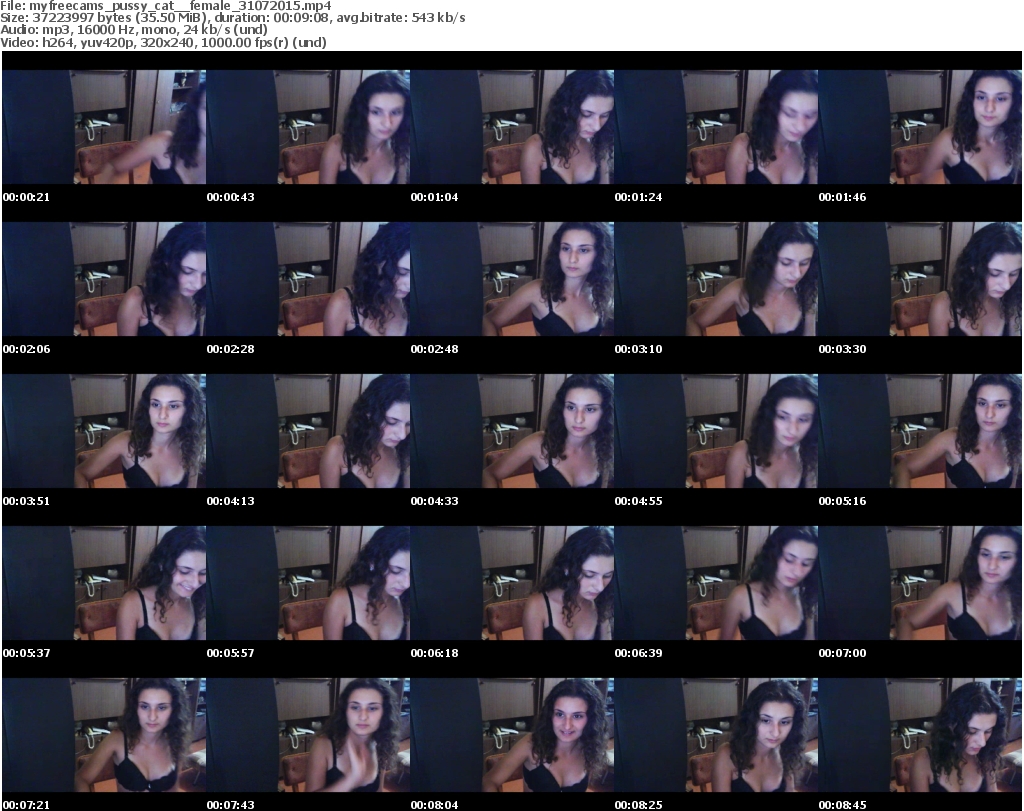Pick the thumbnail for 00:08:25

716,735
